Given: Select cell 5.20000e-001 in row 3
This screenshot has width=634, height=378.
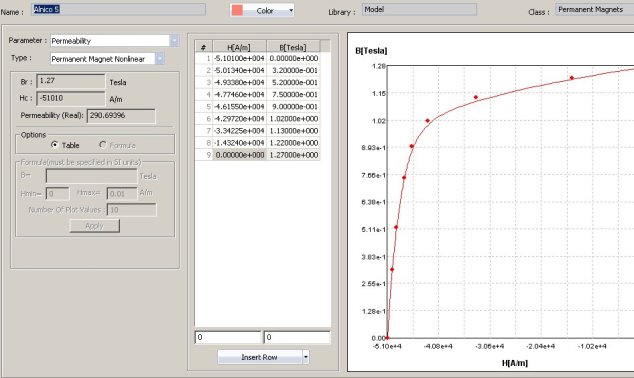Looking at the screenshot, I should (x=293, y=83).
